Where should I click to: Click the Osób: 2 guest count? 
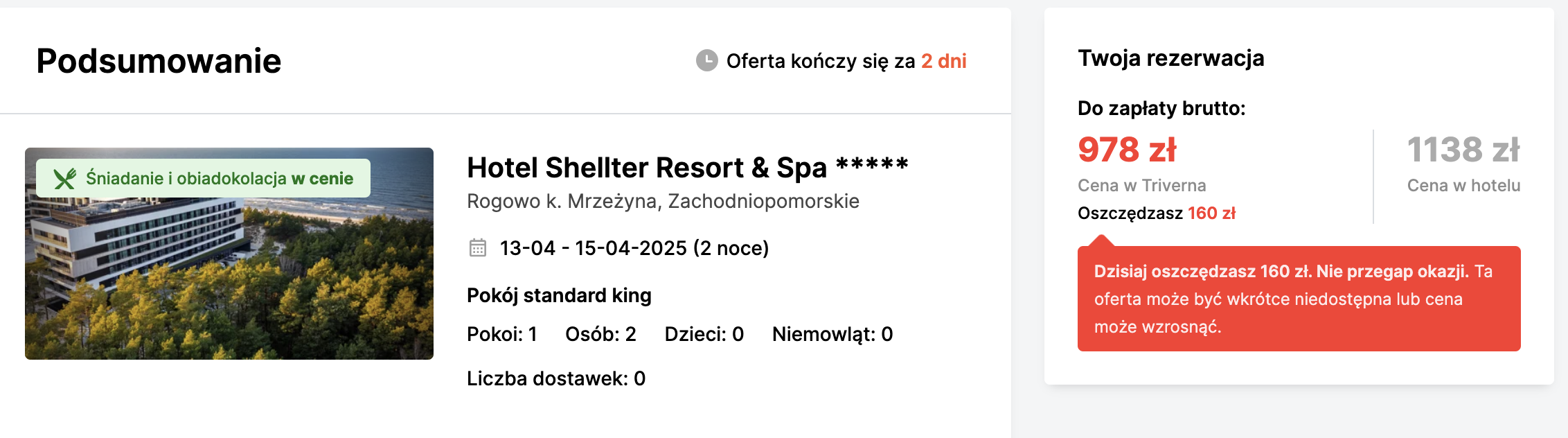click(x=600, y=334)
